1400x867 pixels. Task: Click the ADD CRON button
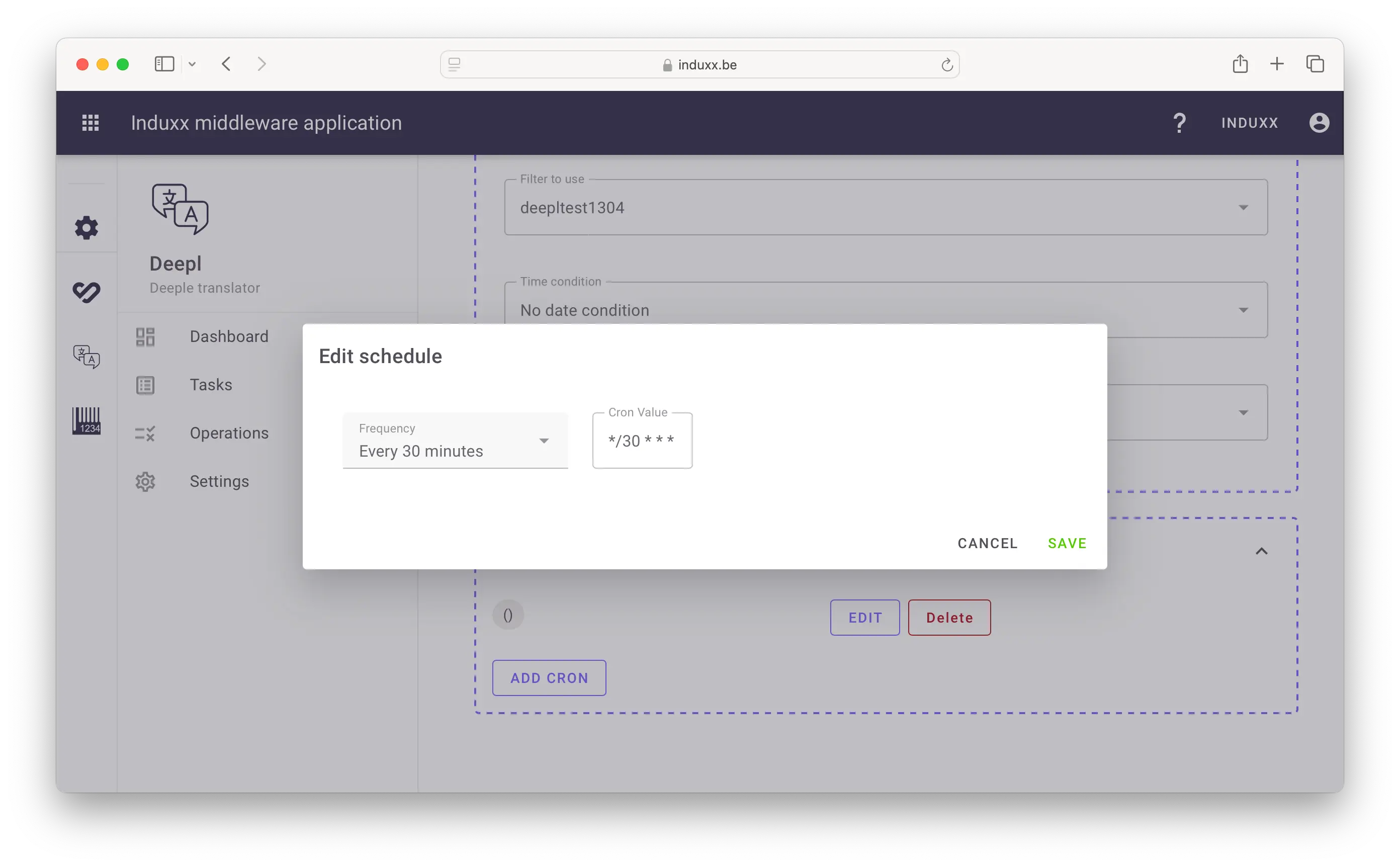coord(549,678)
